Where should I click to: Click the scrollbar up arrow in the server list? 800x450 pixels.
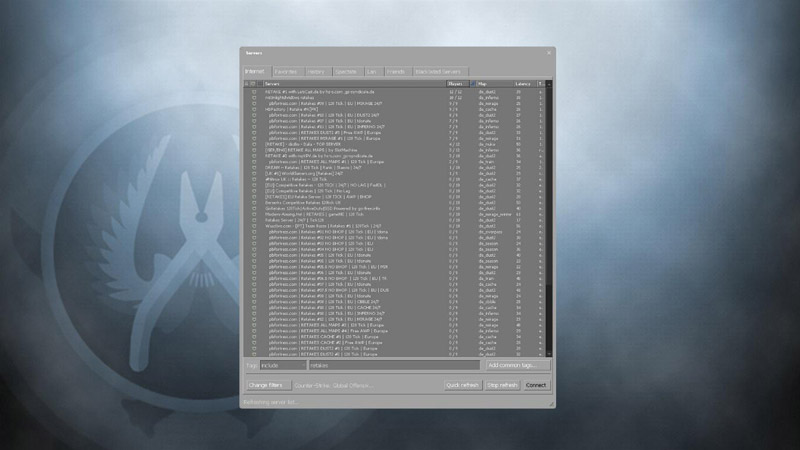pos(549,84)
